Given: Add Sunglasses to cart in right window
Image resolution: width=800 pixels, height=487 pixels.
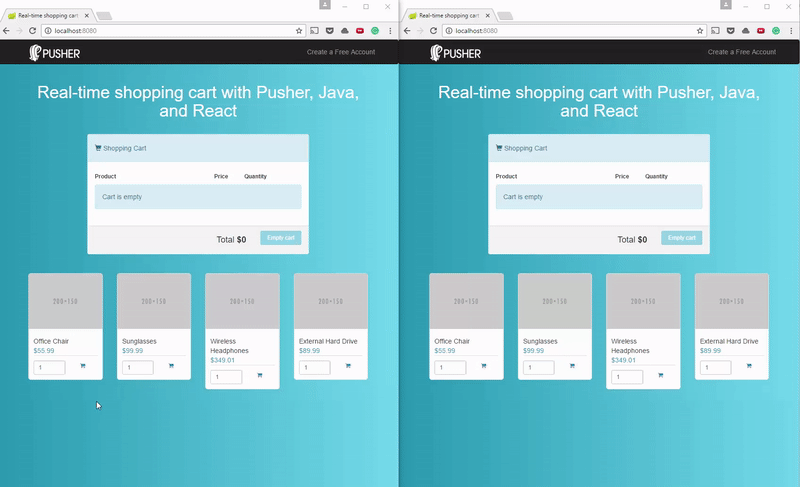Looking at the screenshot, I should (x=572, y=366).
